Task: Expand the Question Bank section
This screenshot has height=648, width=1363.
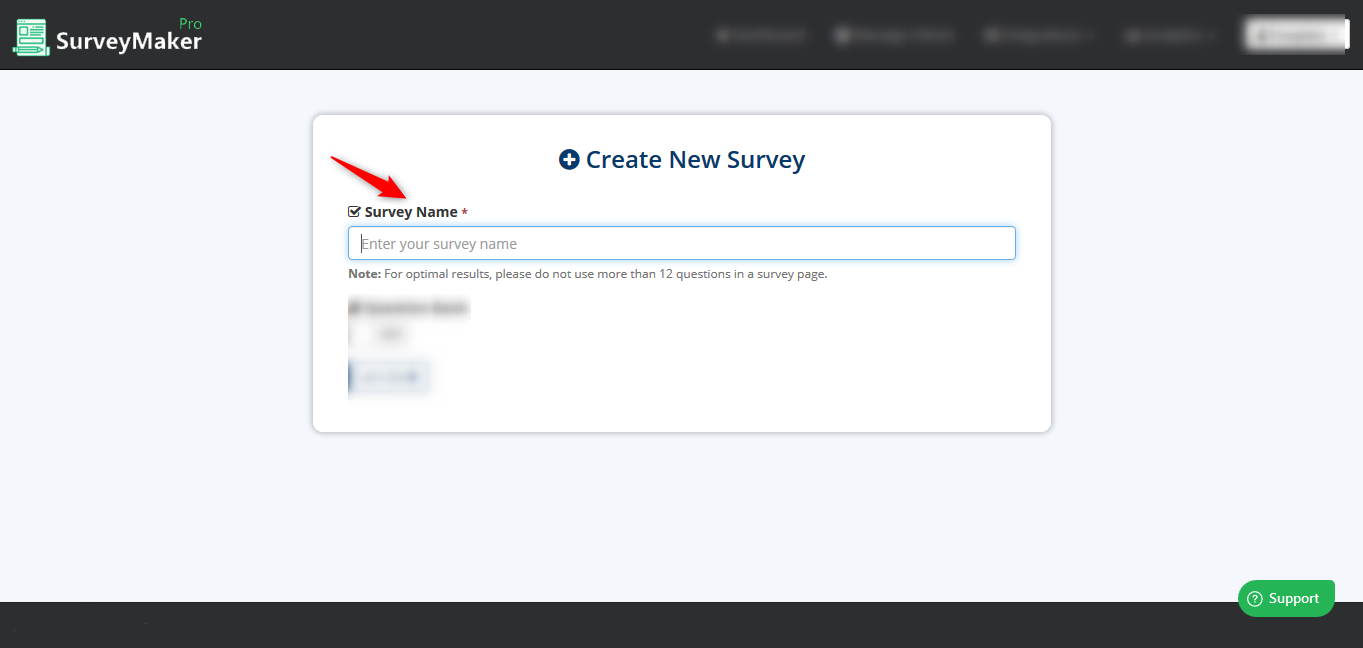Action: (x=408, y=307)
